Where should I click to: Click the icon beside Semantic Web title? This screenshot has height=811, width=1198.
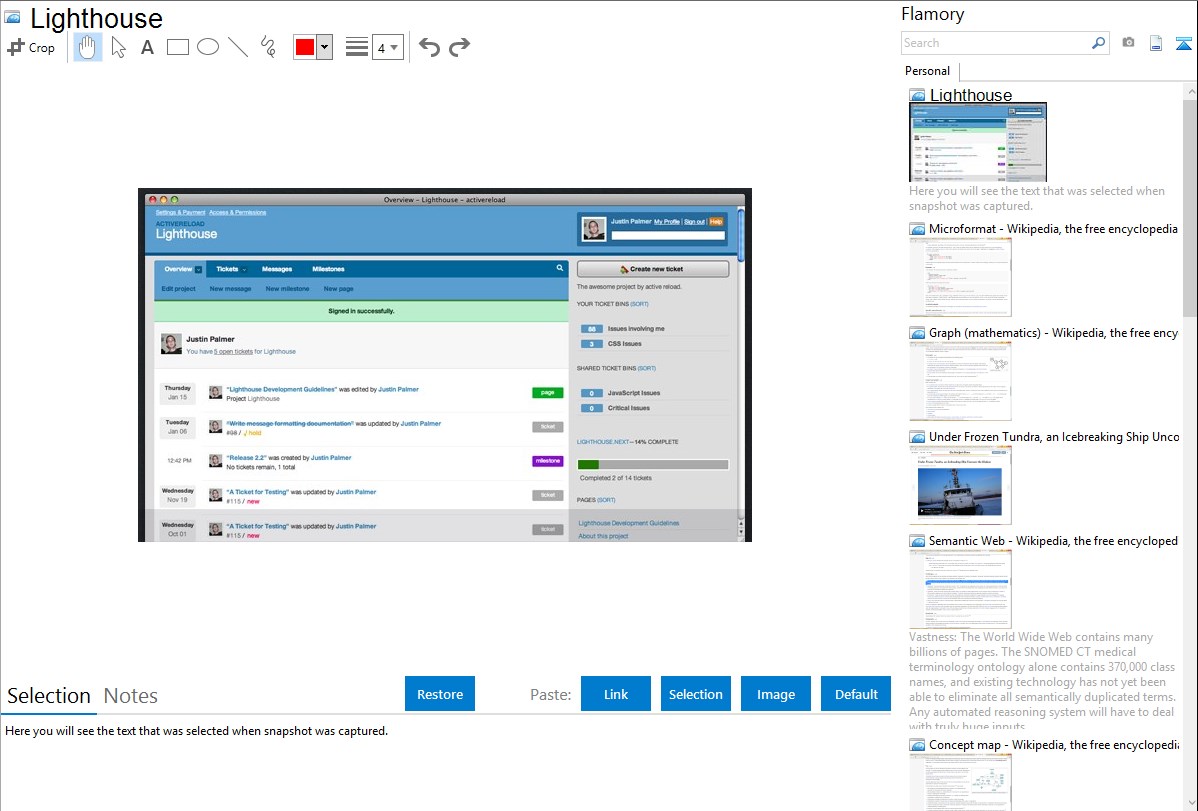coord(918,540)
